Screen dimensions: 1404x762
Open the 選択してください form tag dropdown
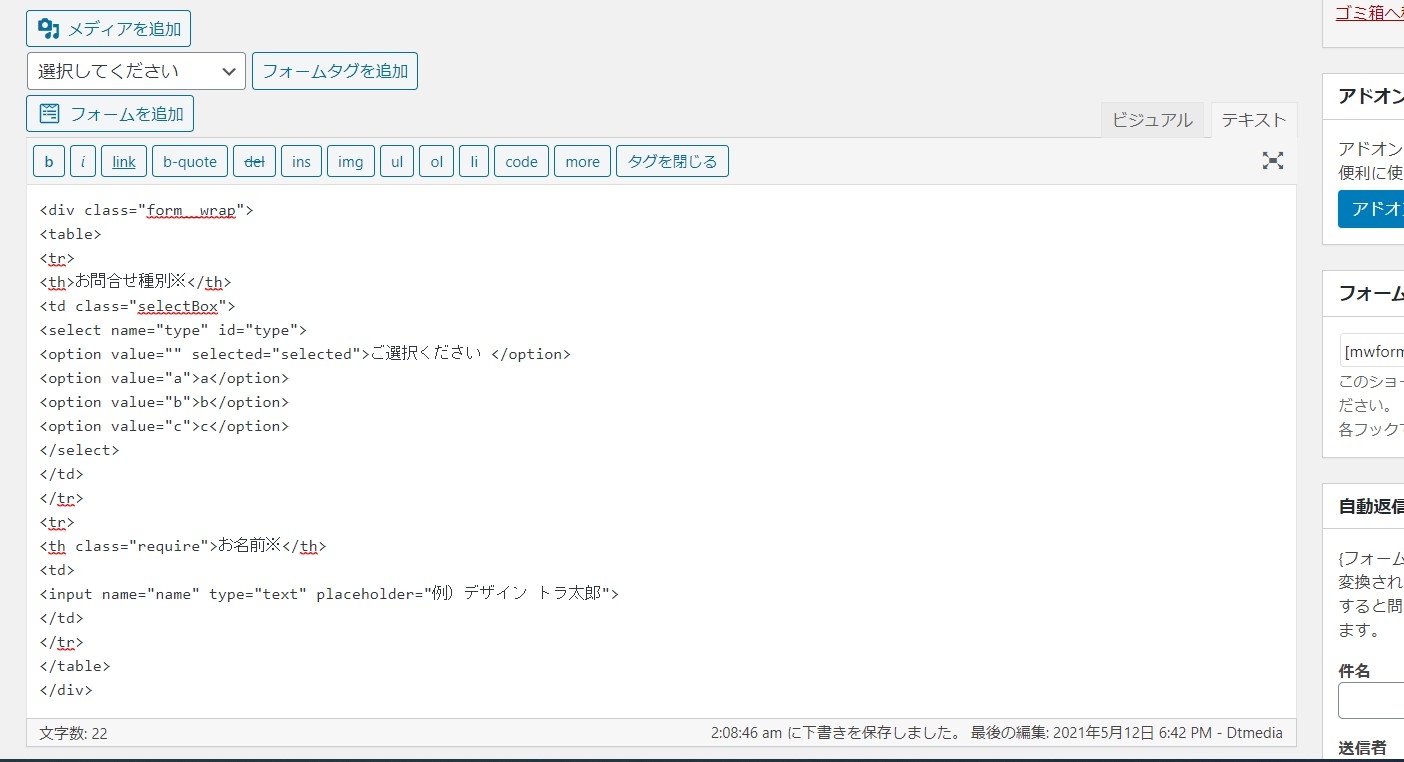pos(136,71)
